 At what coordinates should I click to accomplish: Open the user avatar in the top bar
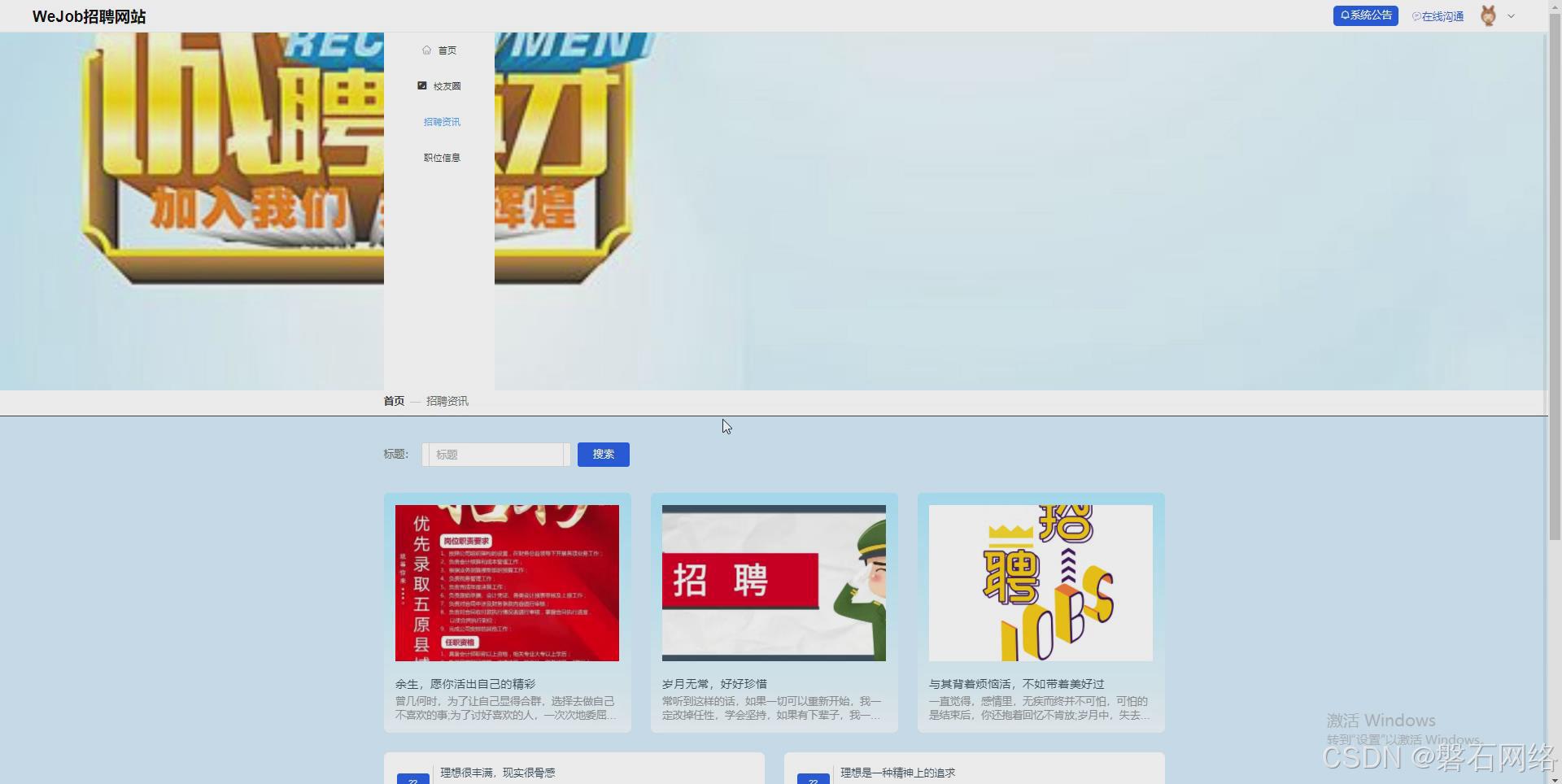point(1488,15)
